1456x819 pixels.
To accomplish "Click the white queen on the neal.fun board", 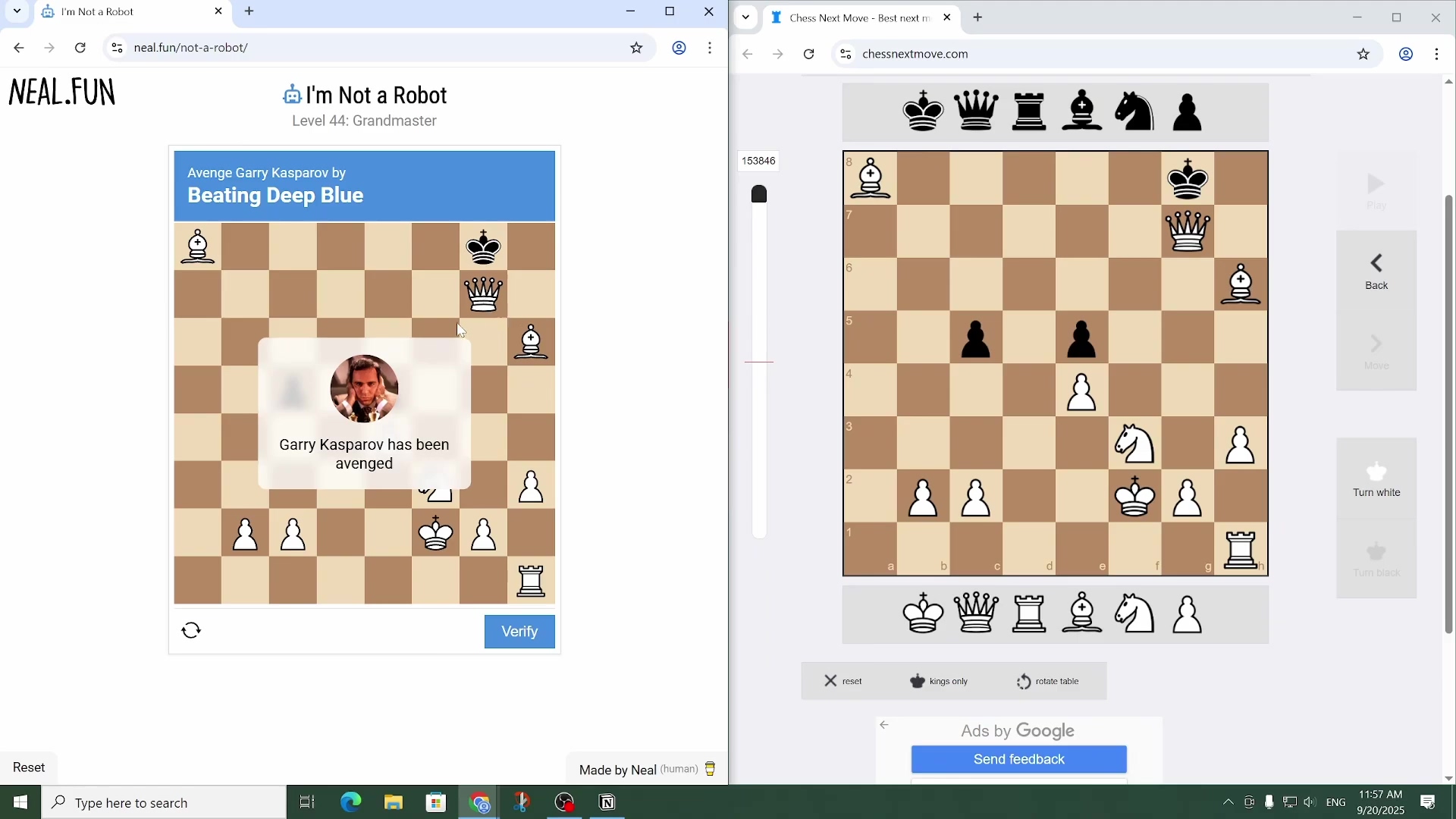I will (x=484, y=294).
